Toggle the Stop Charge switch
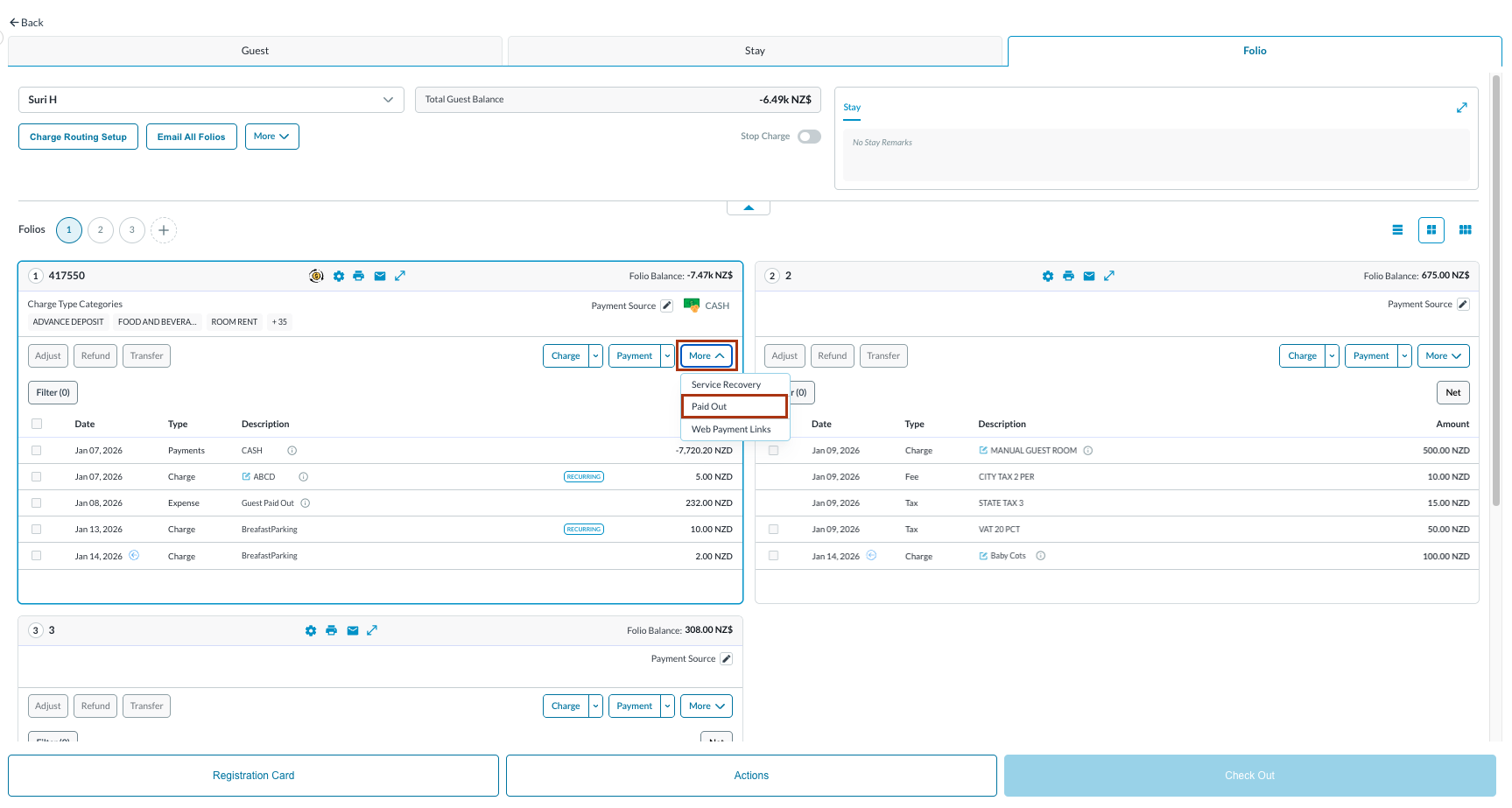The height and width of the screenshot is (808, 1512). pyautogui.click(x=809, y=137)
